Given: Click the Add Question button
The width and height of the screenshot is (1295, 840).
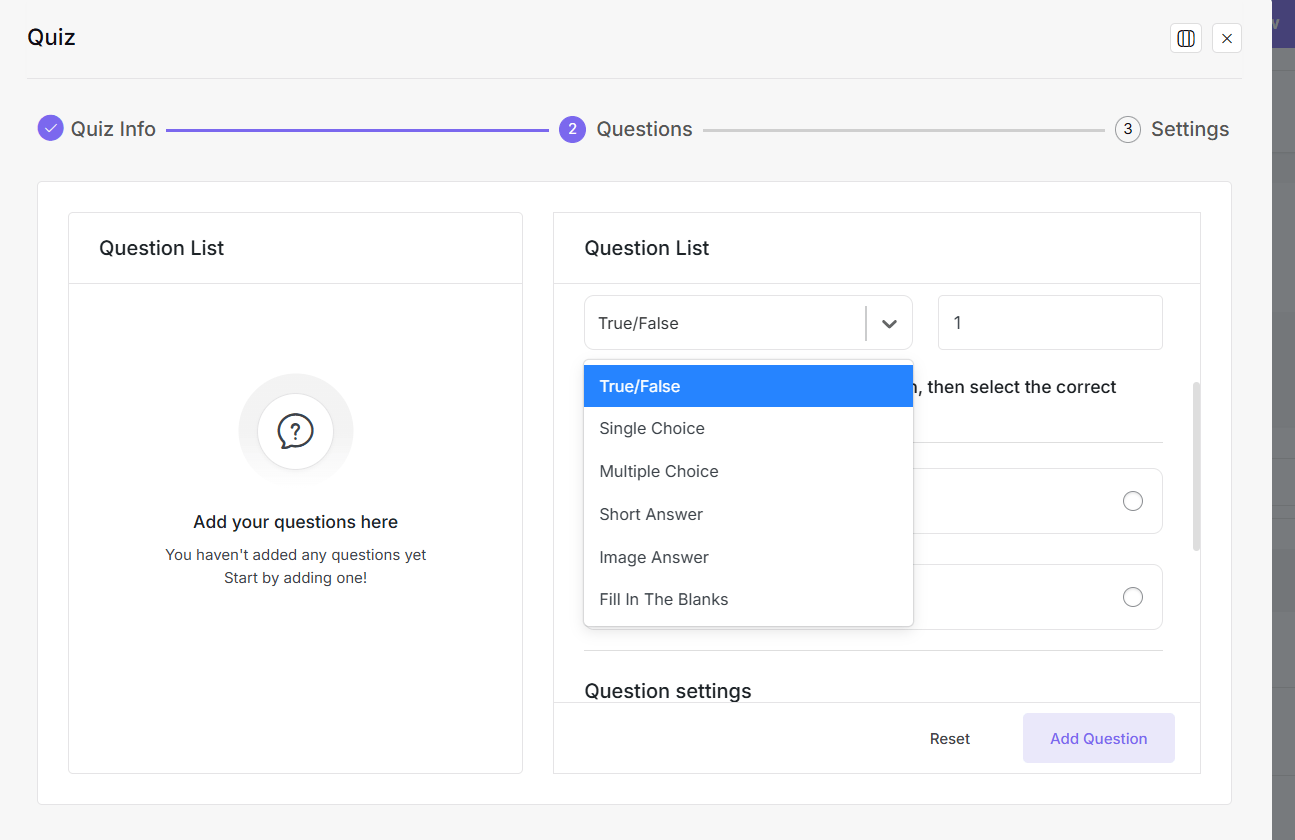Looking at the screenshot, I should tap(1098, 738).
